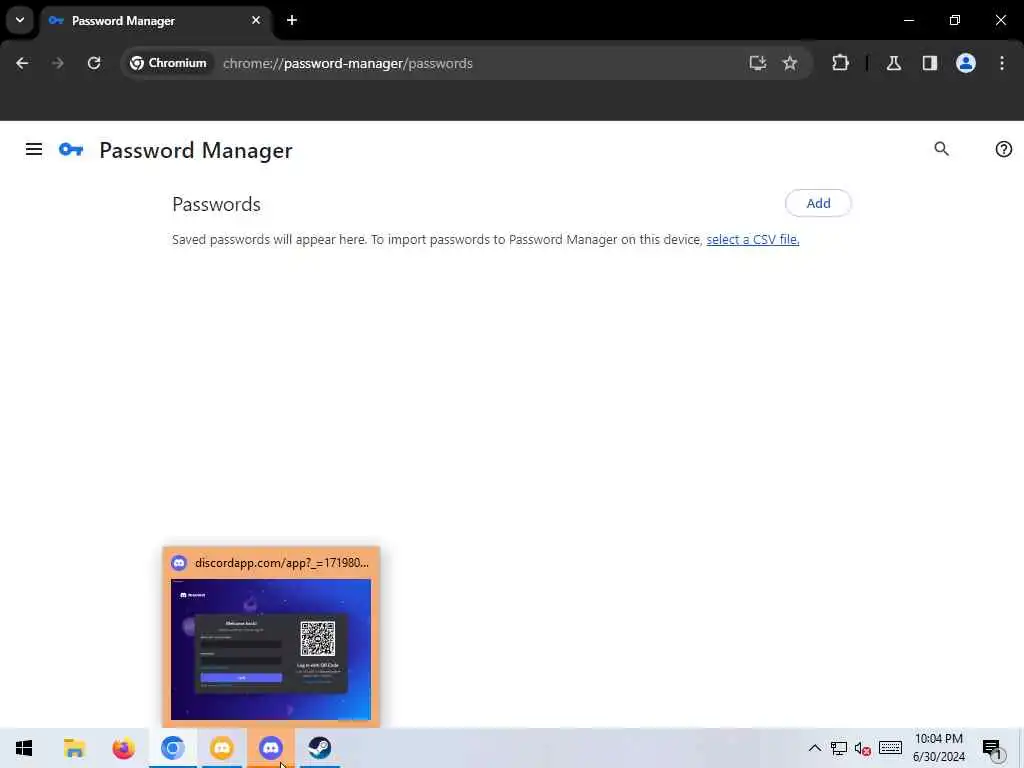Viewport: 1024px width, 768px height.
Task: Open File Explorer from taskbar
Action: tap(74, 748)
